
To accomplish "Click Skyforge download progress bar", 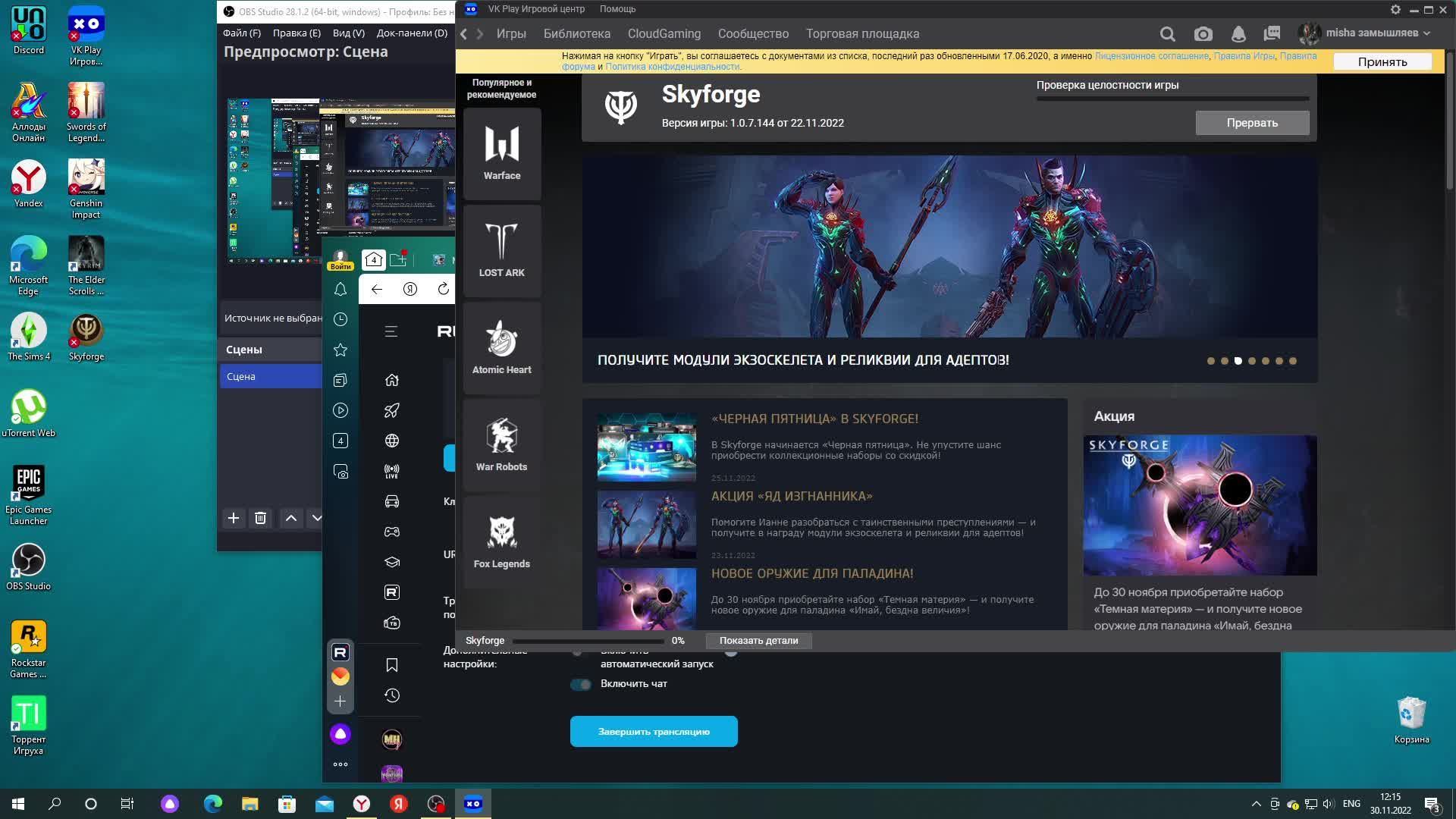I will tap(588, 641).
